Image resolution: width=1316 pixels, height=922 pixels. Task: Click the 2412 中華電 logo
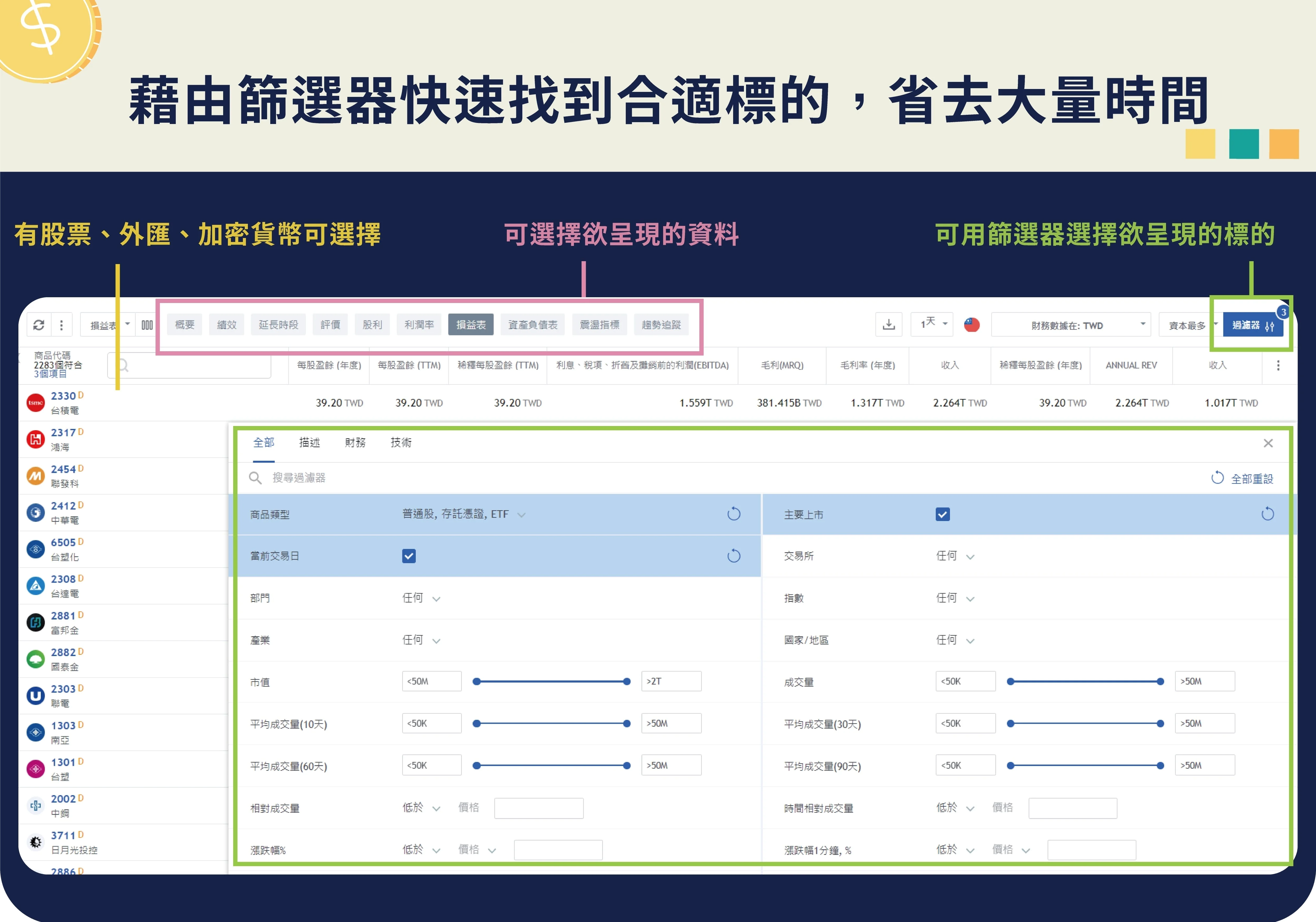click(36, 513)
